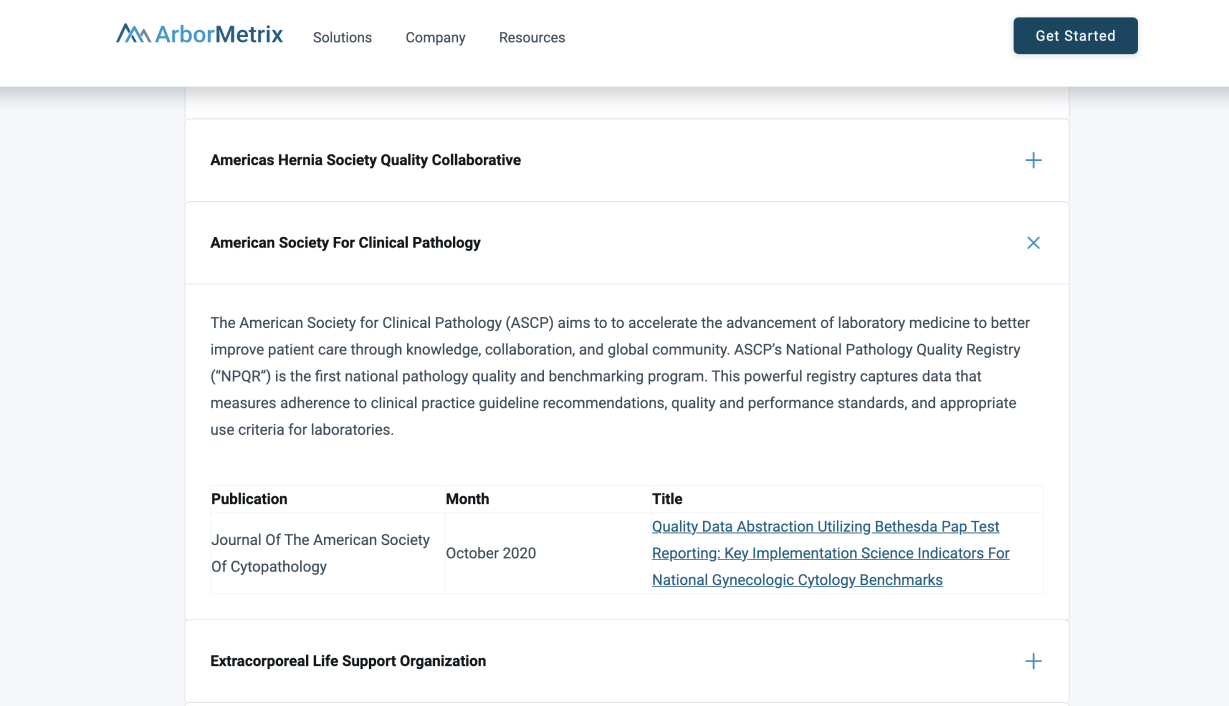
Task: Click the Americas Hernia Society Quality Collaborative heading
Action: [x=365, y=160]
